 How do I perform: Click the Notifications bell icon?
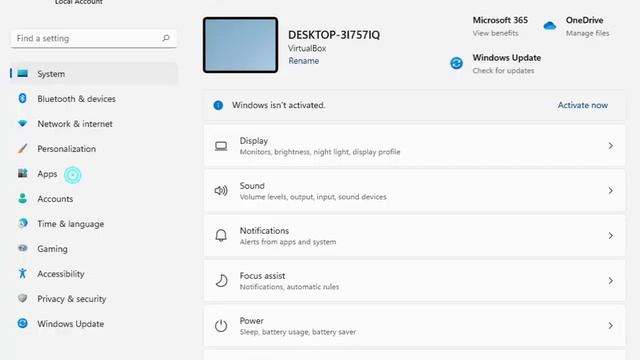(x=221, y=236)
